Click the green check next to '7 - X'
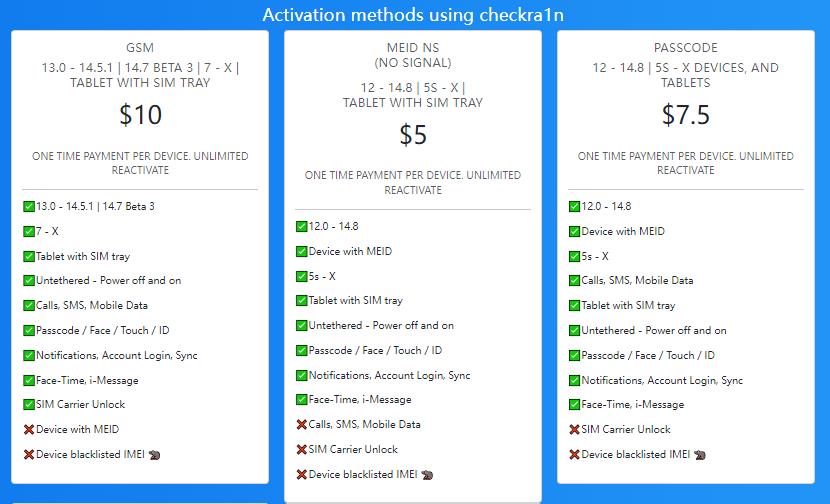 coord(29,231)
